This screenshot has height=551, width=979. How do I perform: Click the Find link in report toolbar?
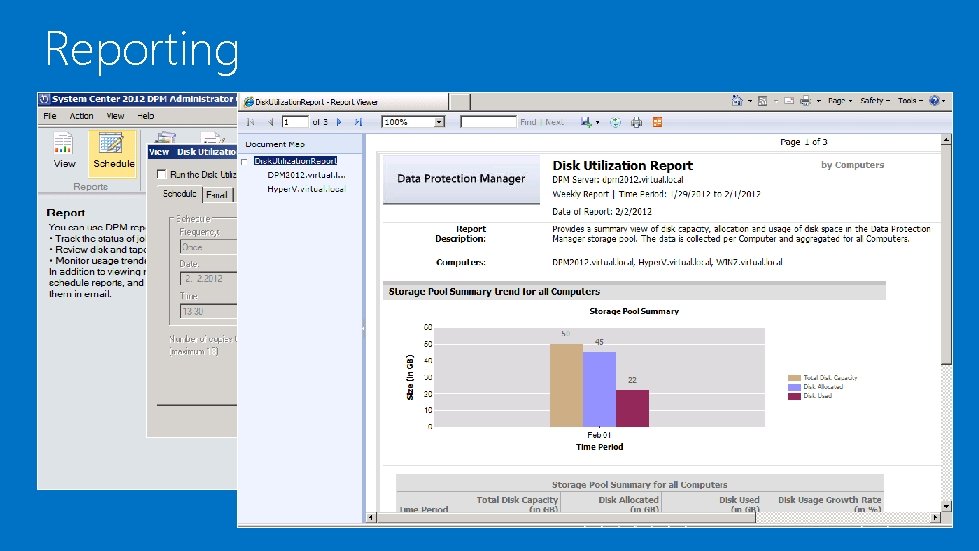pyautogui.click(x=528, y=122)
